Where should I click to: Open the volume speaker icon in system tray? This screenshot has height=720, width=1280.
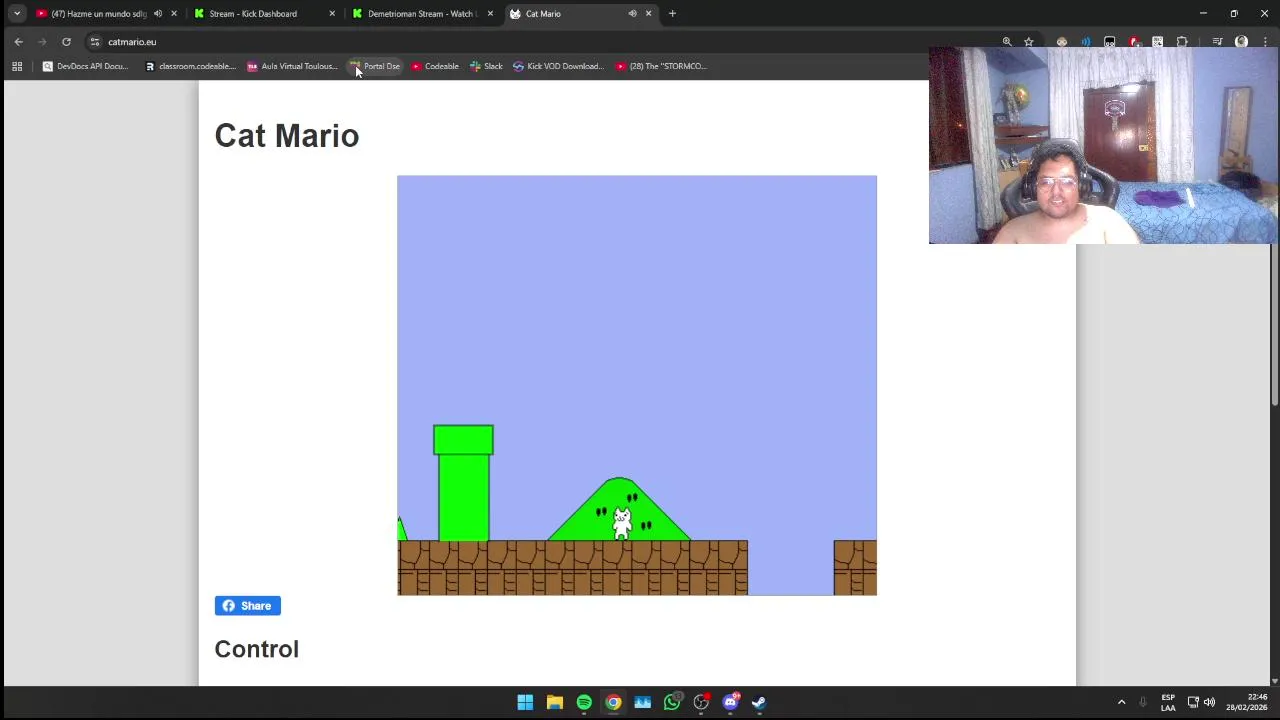pyautogui.click(x=1209, y=702)
